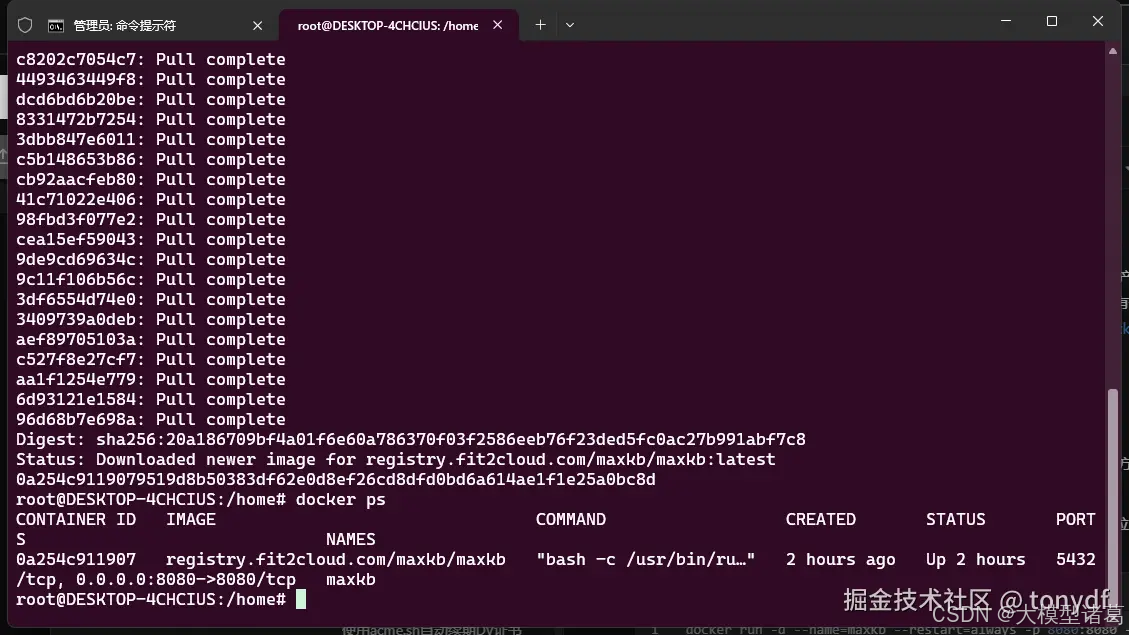Click the administrator shield icon
The image size is (1129, 635).
pyautogui.click(x=25, y=25)
